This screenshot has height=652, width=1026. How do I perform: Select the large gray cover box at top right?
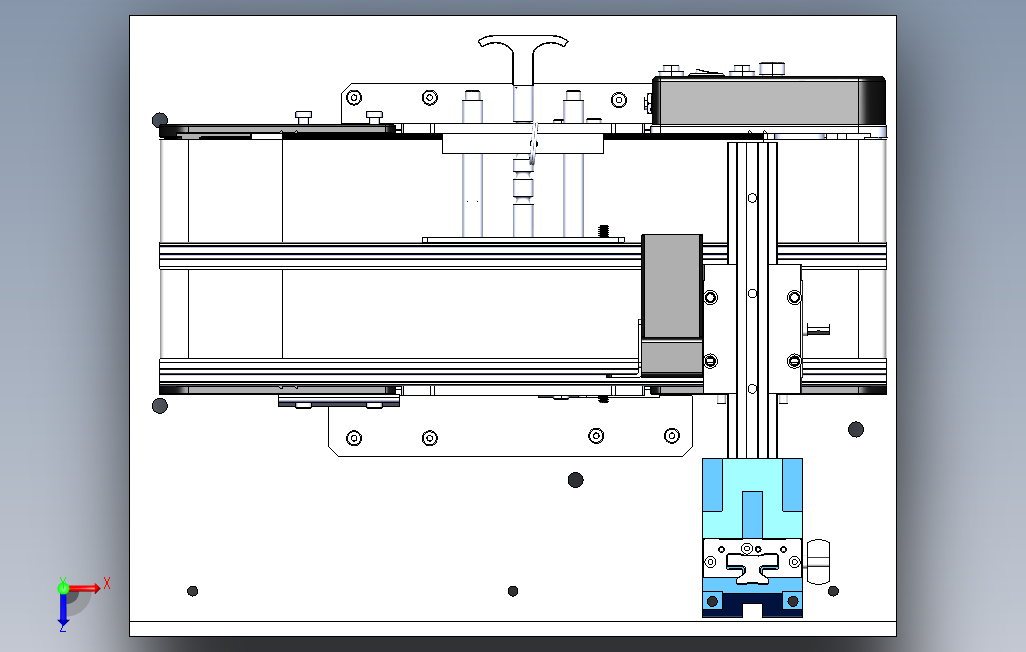point(769,101)
